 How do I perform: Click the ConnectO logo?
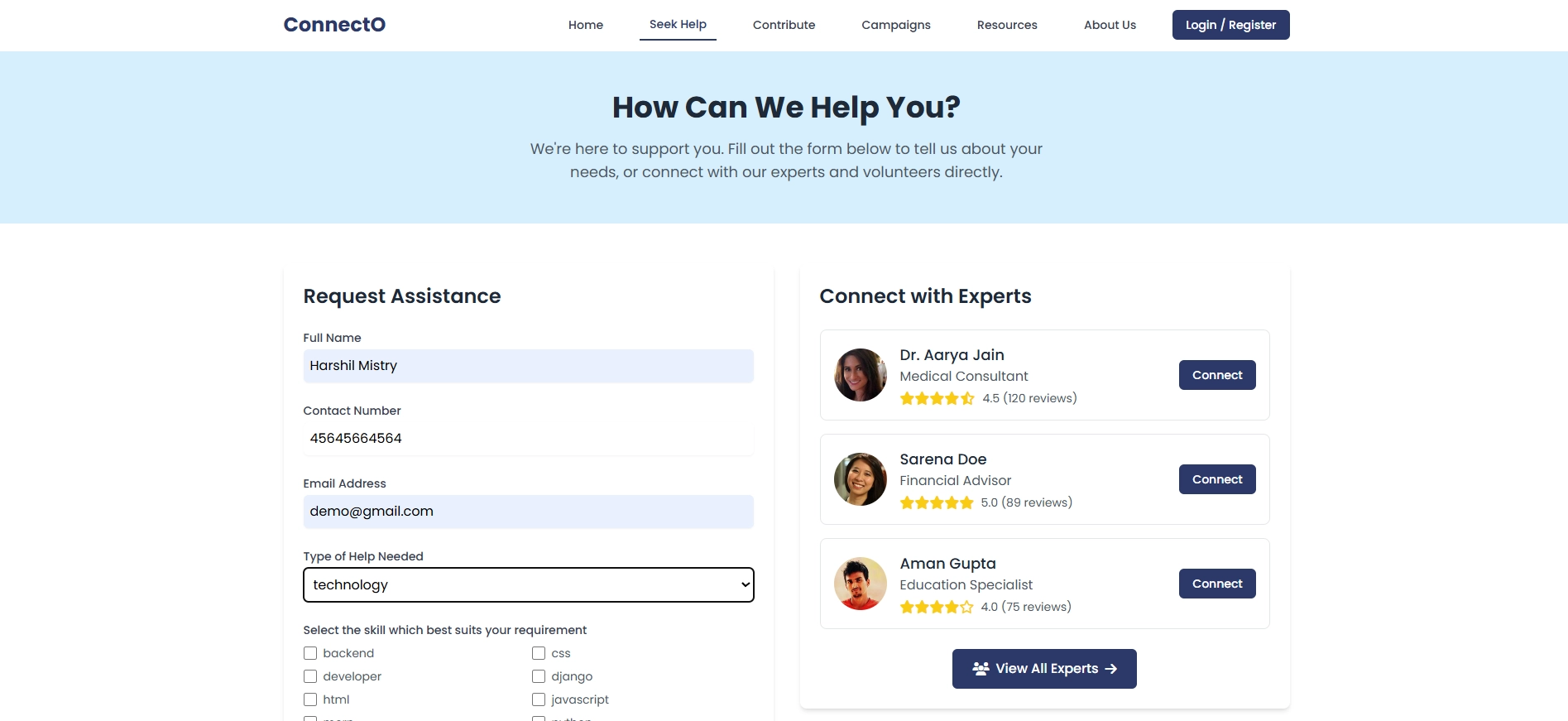[334, 25]
